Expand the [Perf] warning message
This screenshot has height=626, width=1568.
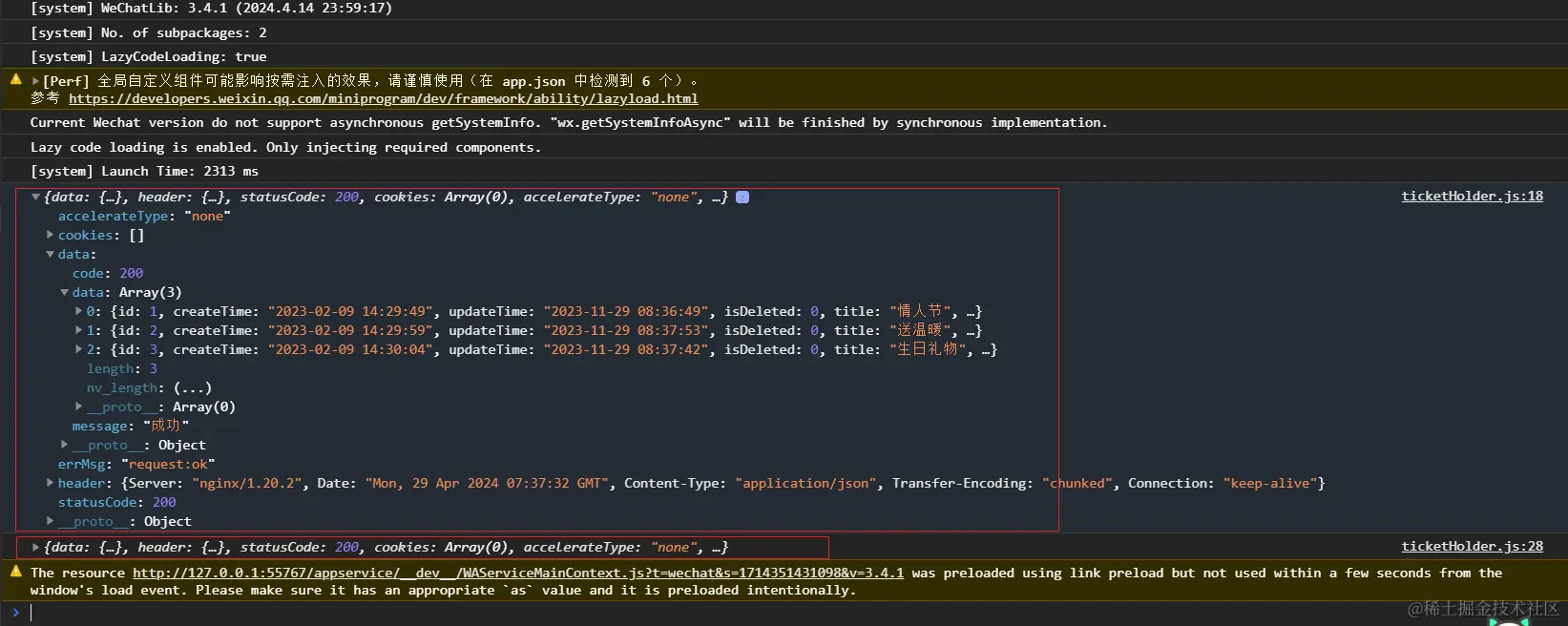pyautogui.click(x=35, y=81)
